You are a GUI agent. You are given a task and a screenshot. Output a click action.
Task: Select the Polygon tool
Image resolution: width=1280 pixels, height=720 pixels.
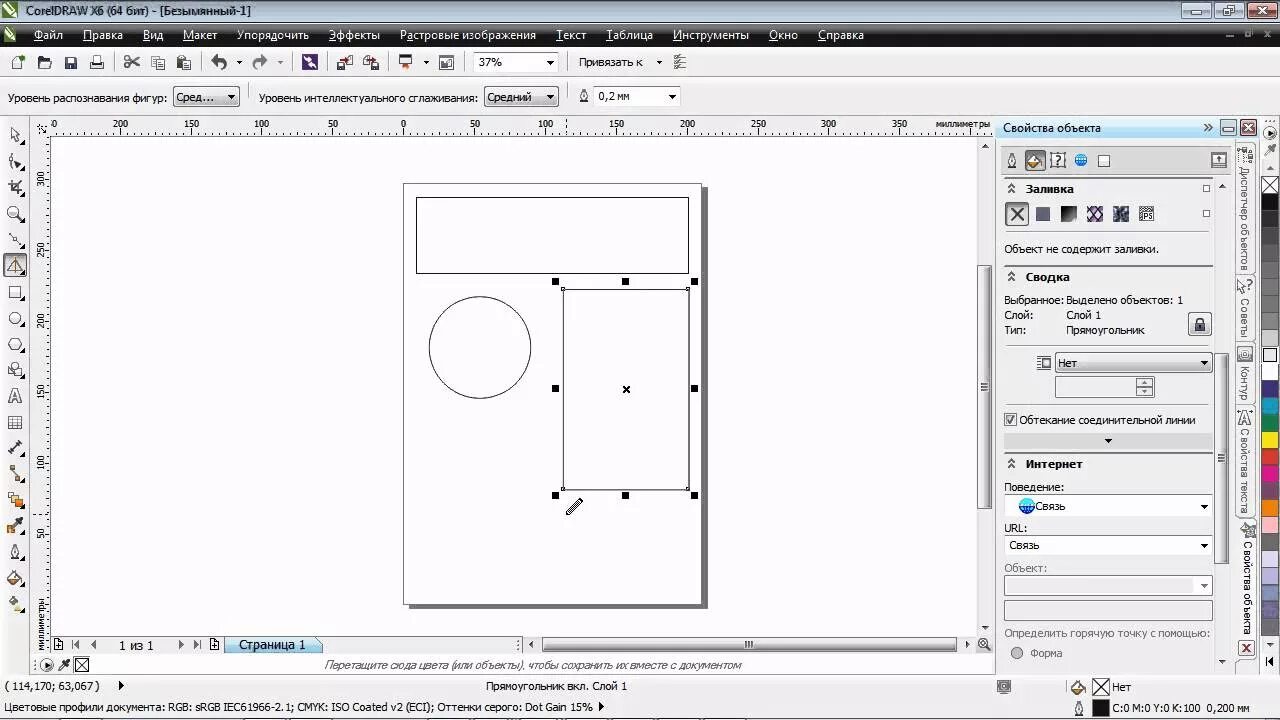15,344
